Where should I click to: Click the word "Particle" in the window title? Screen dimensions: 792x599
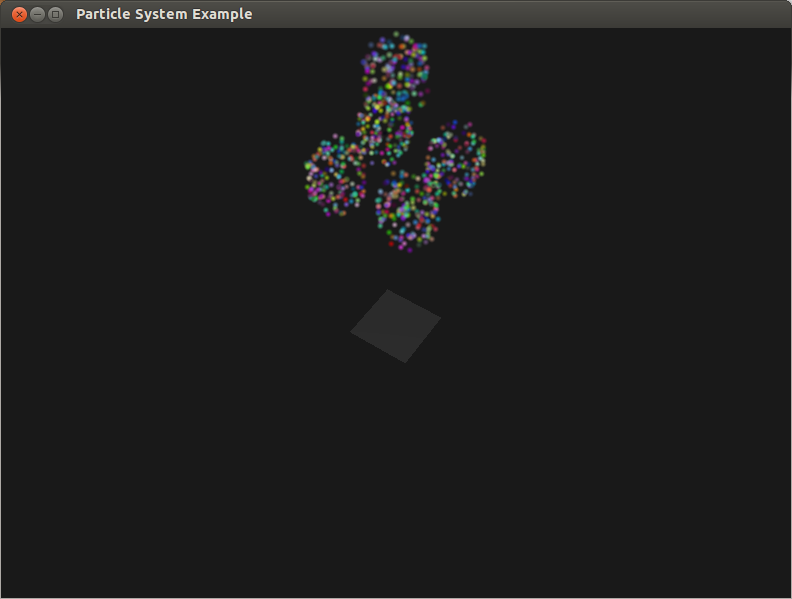pos(103,14)
